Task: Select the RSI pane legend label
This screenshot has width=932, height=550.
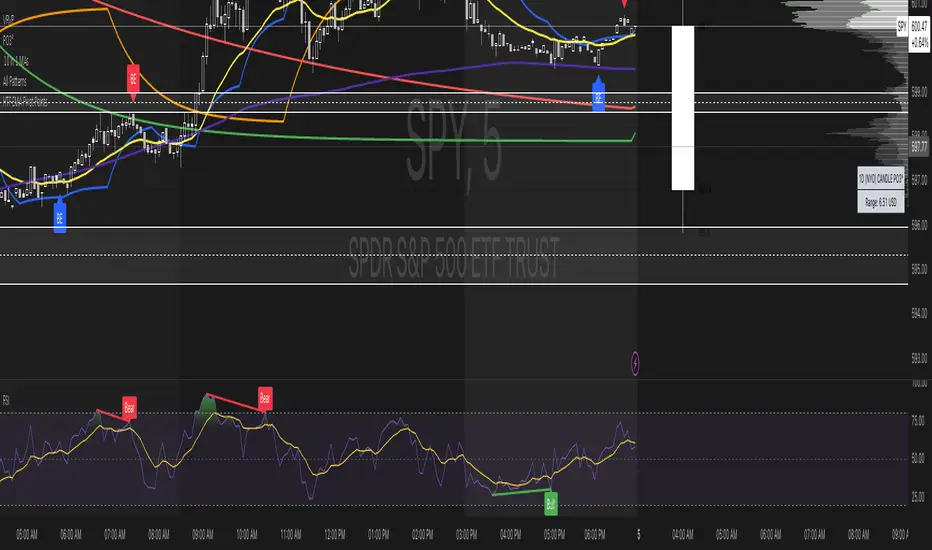Action: tap(6, 400)
